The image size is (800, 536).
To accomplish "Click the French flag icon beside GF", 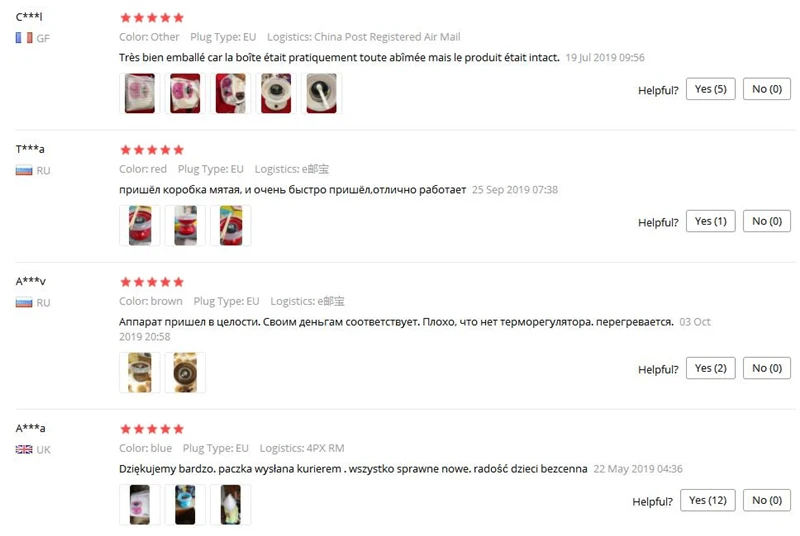I will tap(24, 38).
